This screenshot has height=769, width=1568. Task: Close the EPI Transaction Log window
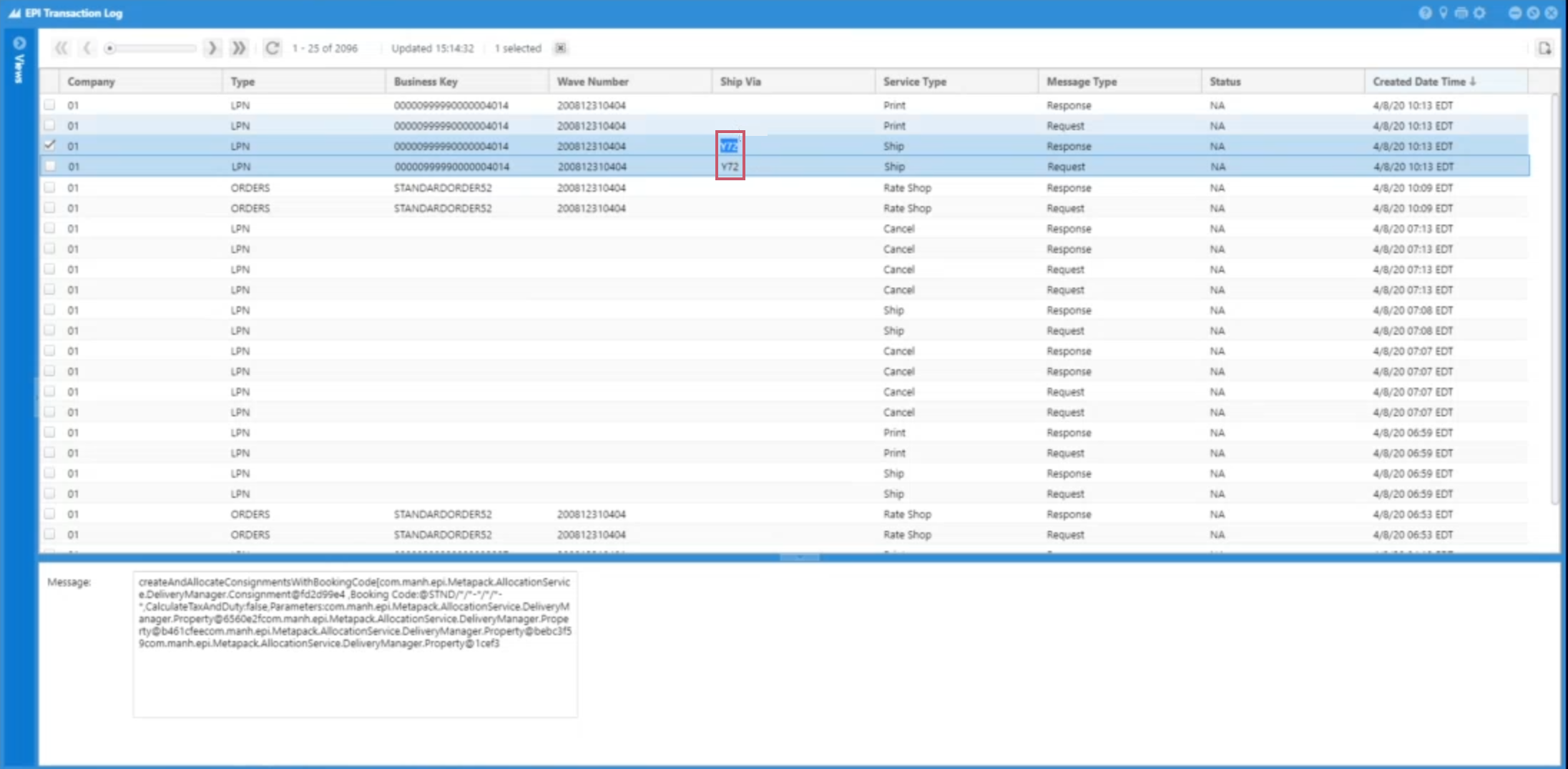1551,13
